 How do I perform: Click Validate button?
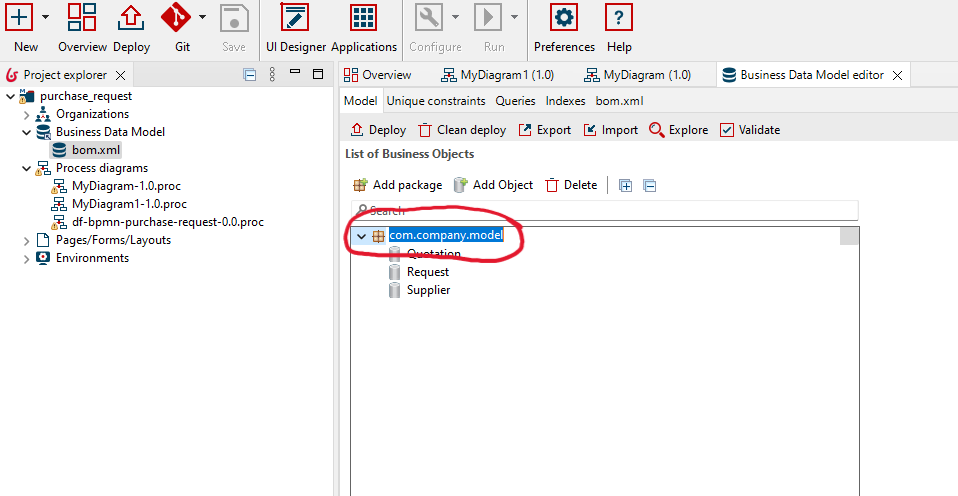click(750, 130)
